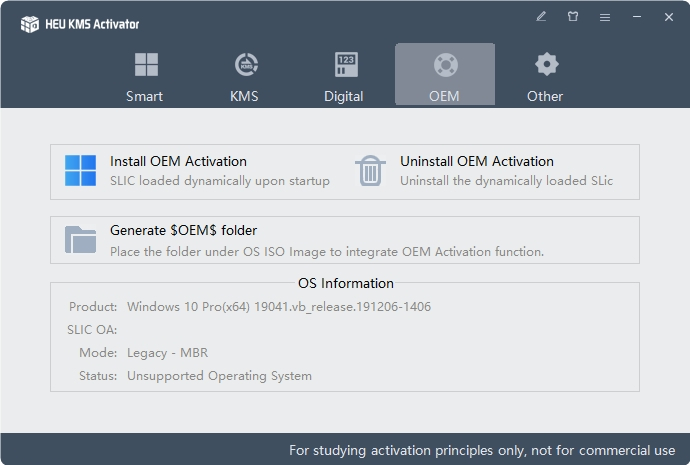
Task: Close the HEU KMS Activator window
Action: click(x=669, y=17)
